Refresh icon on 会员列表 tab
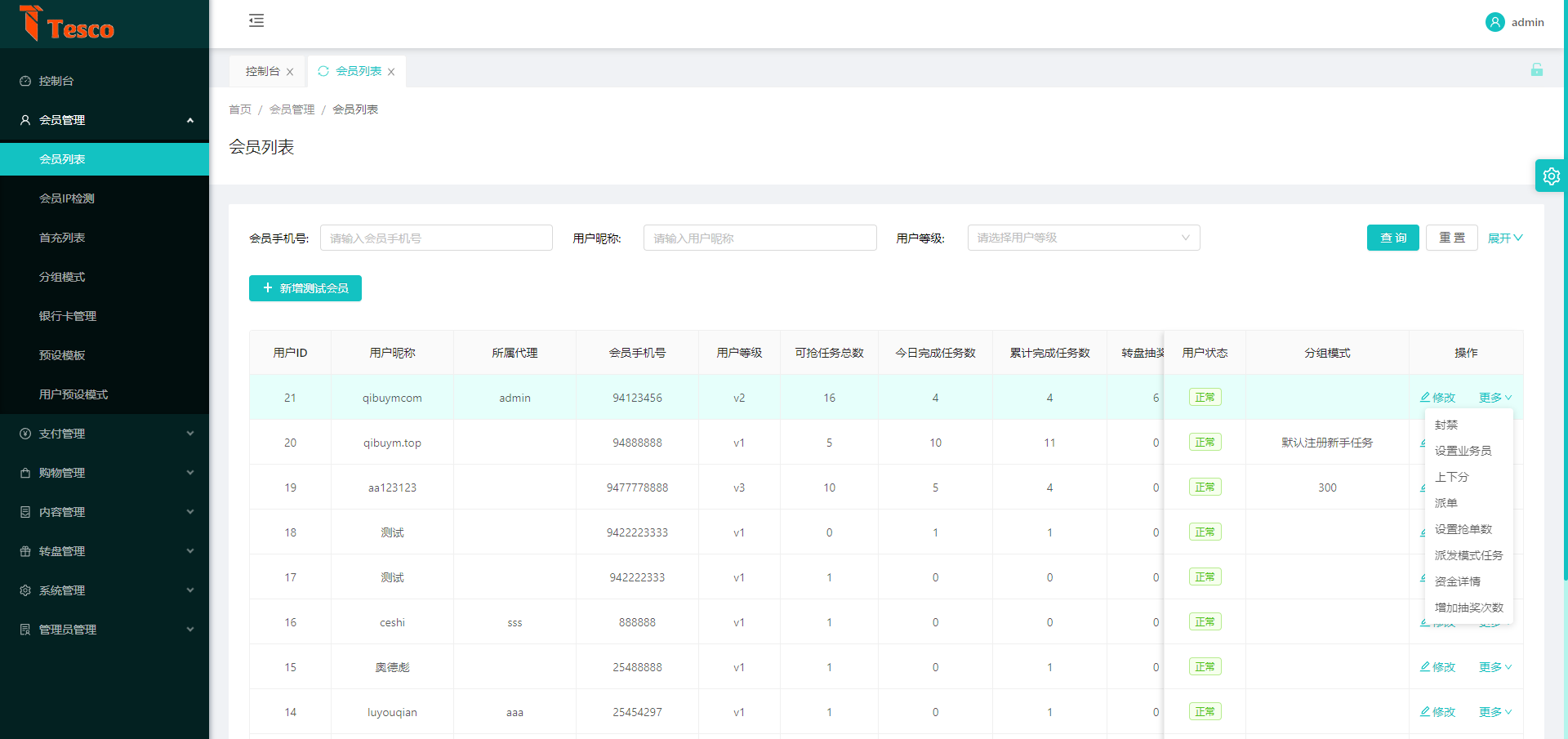1568x739 pixels. (x=323, y=71)
